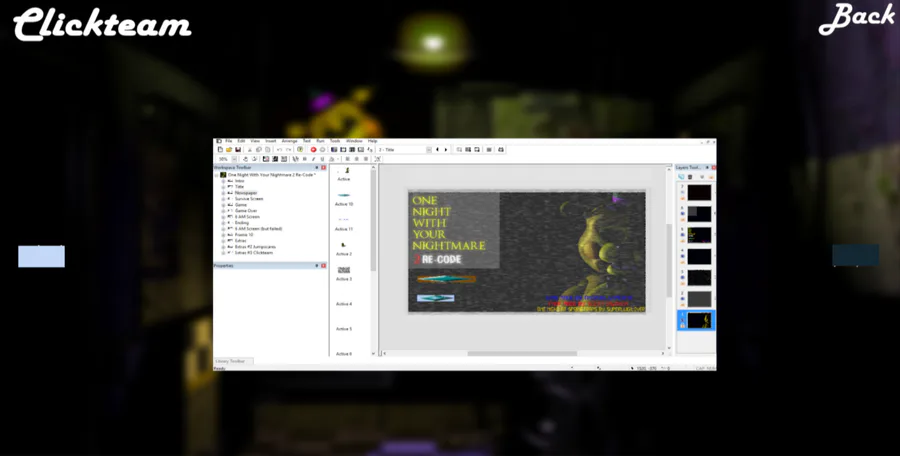Select the highlighted layer 1 thumbnail

700,320
